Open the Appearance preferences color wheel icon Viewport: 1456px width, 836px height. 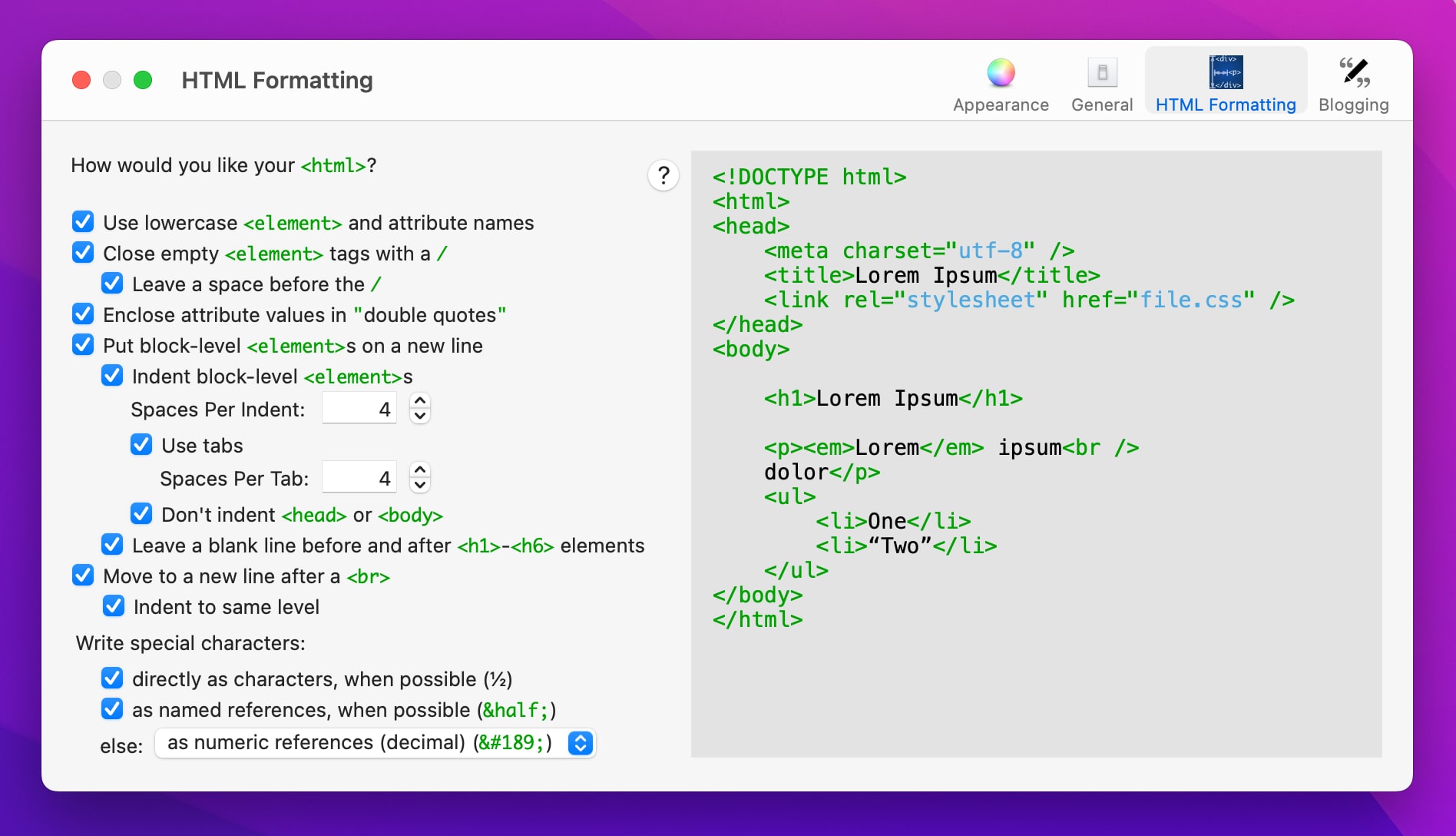pos(1001,73)
